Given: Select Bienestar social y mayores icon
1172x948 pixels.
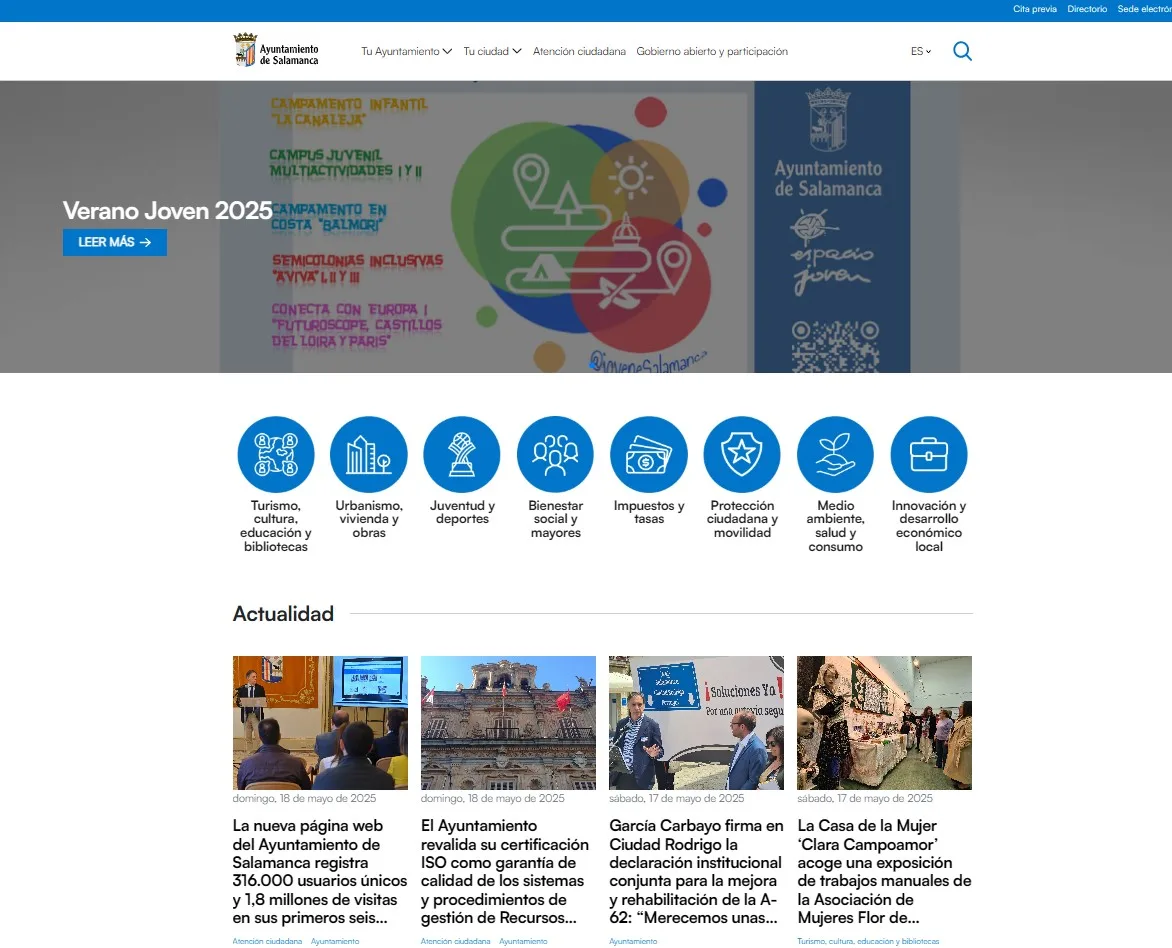Looking at the screenshot, I should 555,455.
